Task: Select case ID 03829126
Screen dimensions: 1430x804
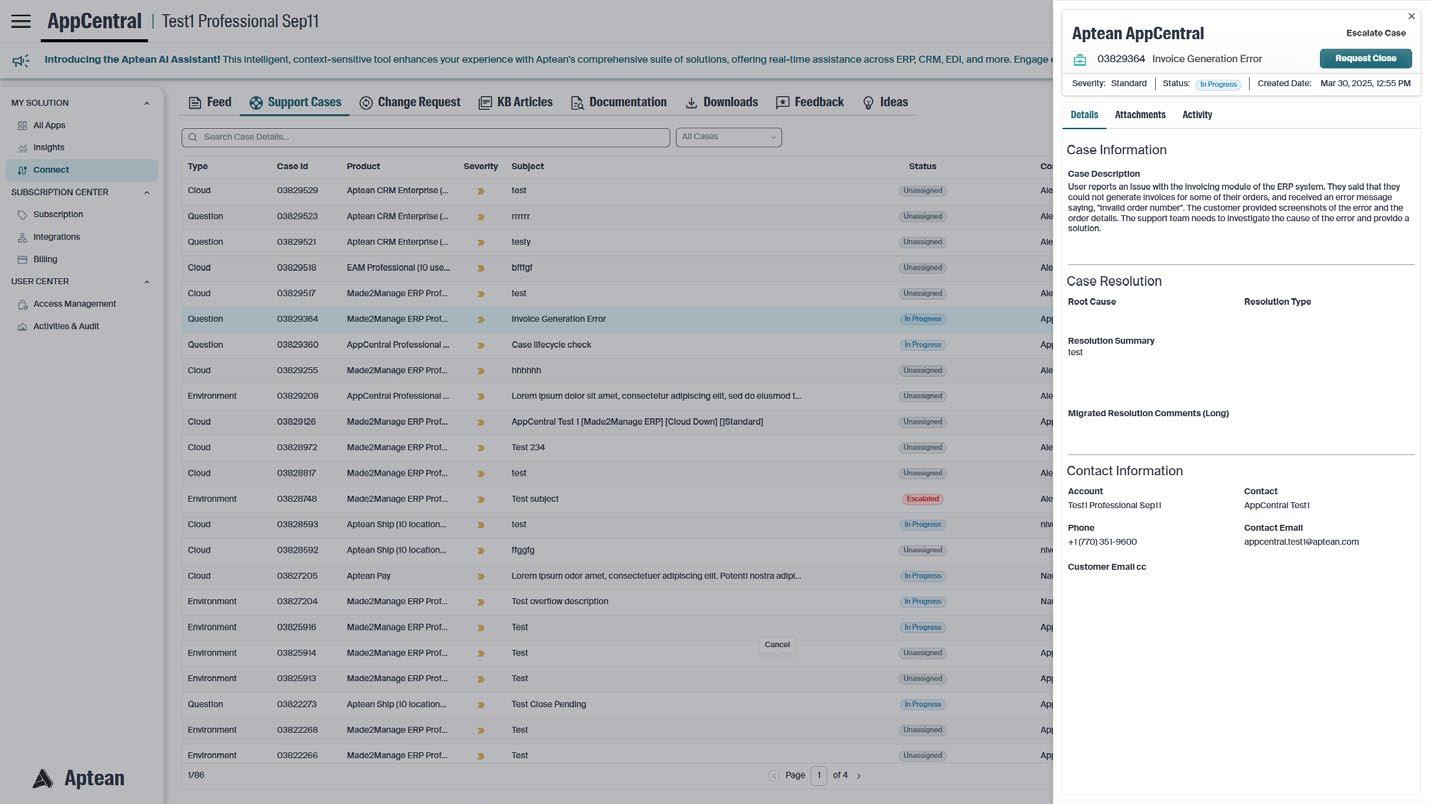Action: tap(296, 422)
